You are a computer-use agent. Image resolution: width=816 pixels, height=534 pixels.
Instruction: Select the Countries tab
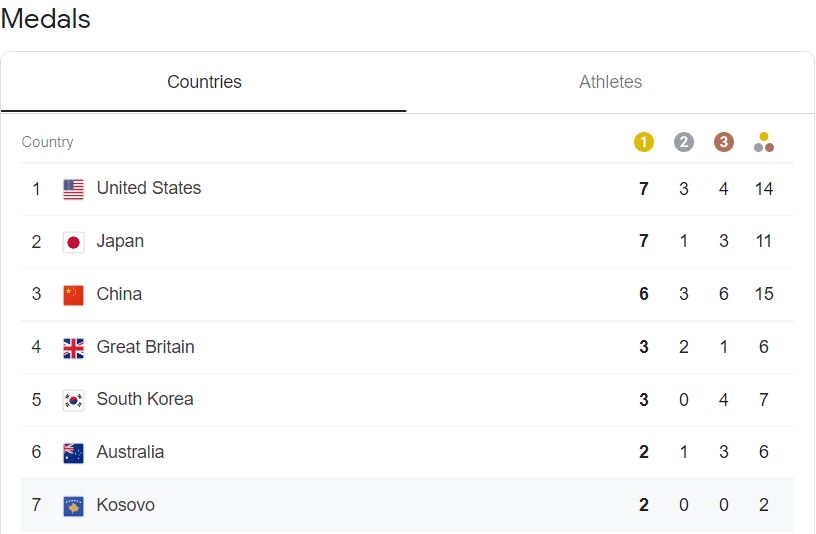204,82
